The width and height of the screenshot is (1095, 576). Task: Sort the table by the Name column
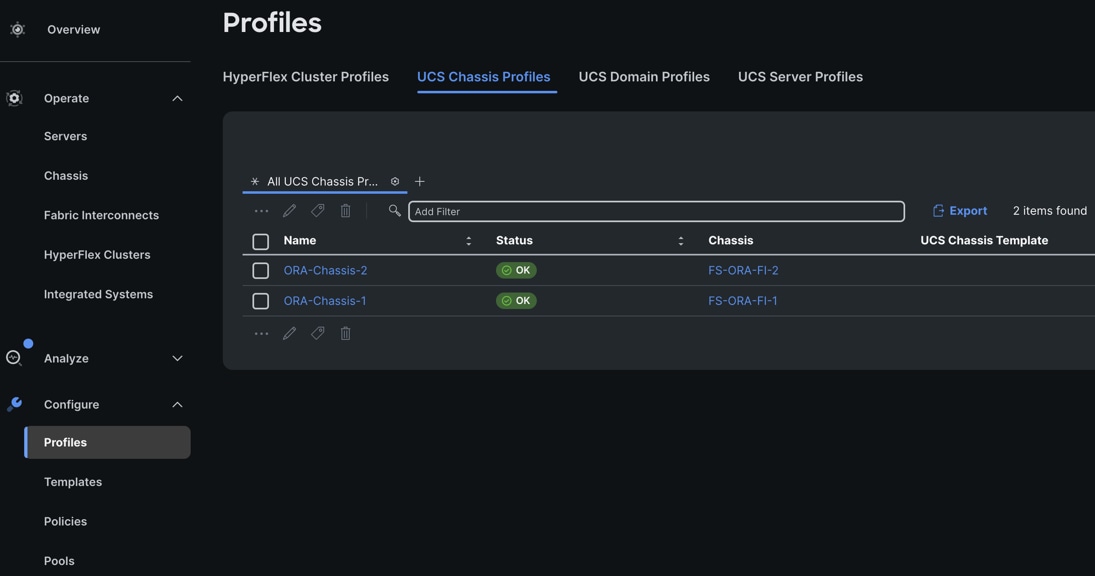pos(468,241)
